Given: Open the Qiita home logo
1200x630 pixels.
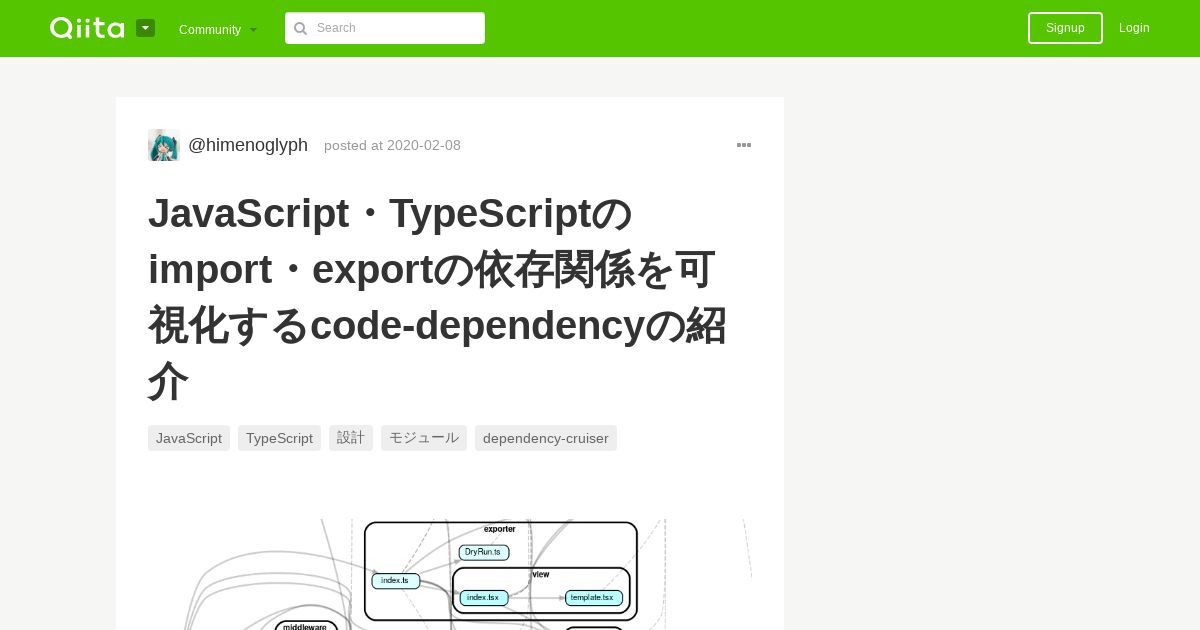Looking at the screenshot, I should 87,28.
